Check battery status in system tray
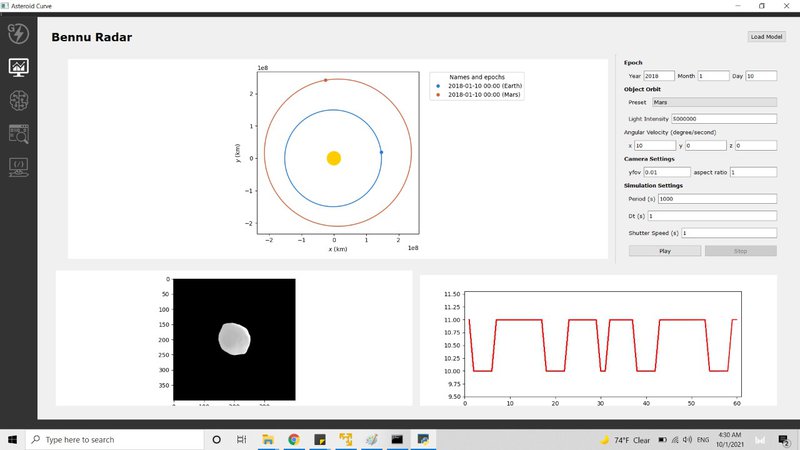The height and width of the screenshot is (450, 800). click(x=662, y=440)
